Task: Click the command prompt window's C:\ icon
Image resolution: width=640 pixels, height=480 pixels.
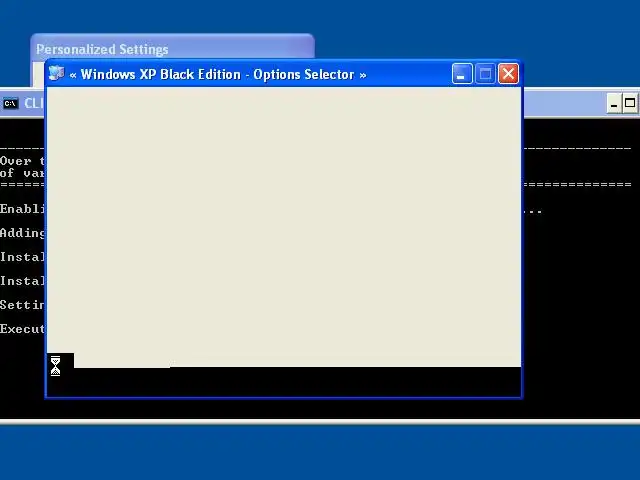Action: tap(11, 103)
